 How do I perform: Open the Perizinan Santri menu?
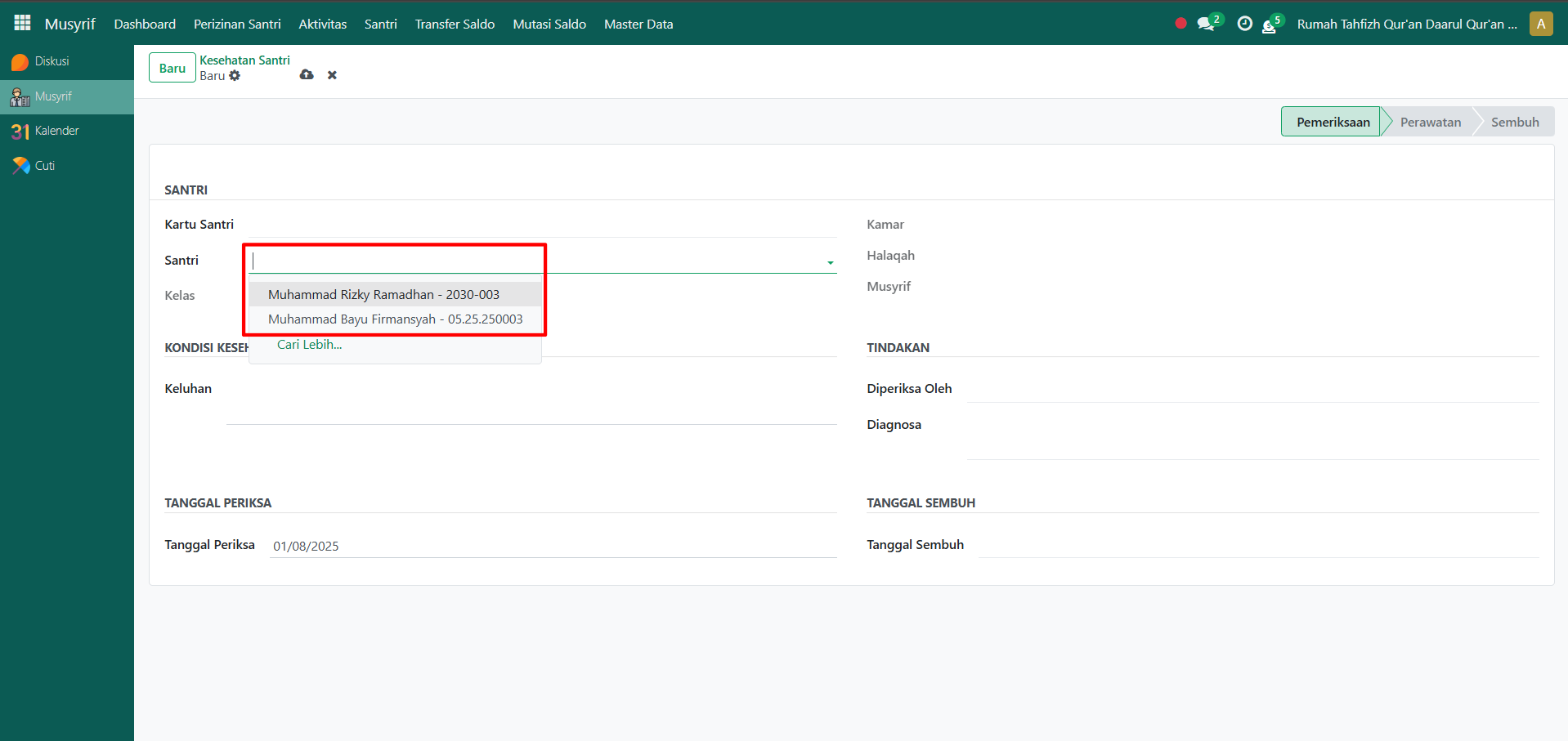237,25
